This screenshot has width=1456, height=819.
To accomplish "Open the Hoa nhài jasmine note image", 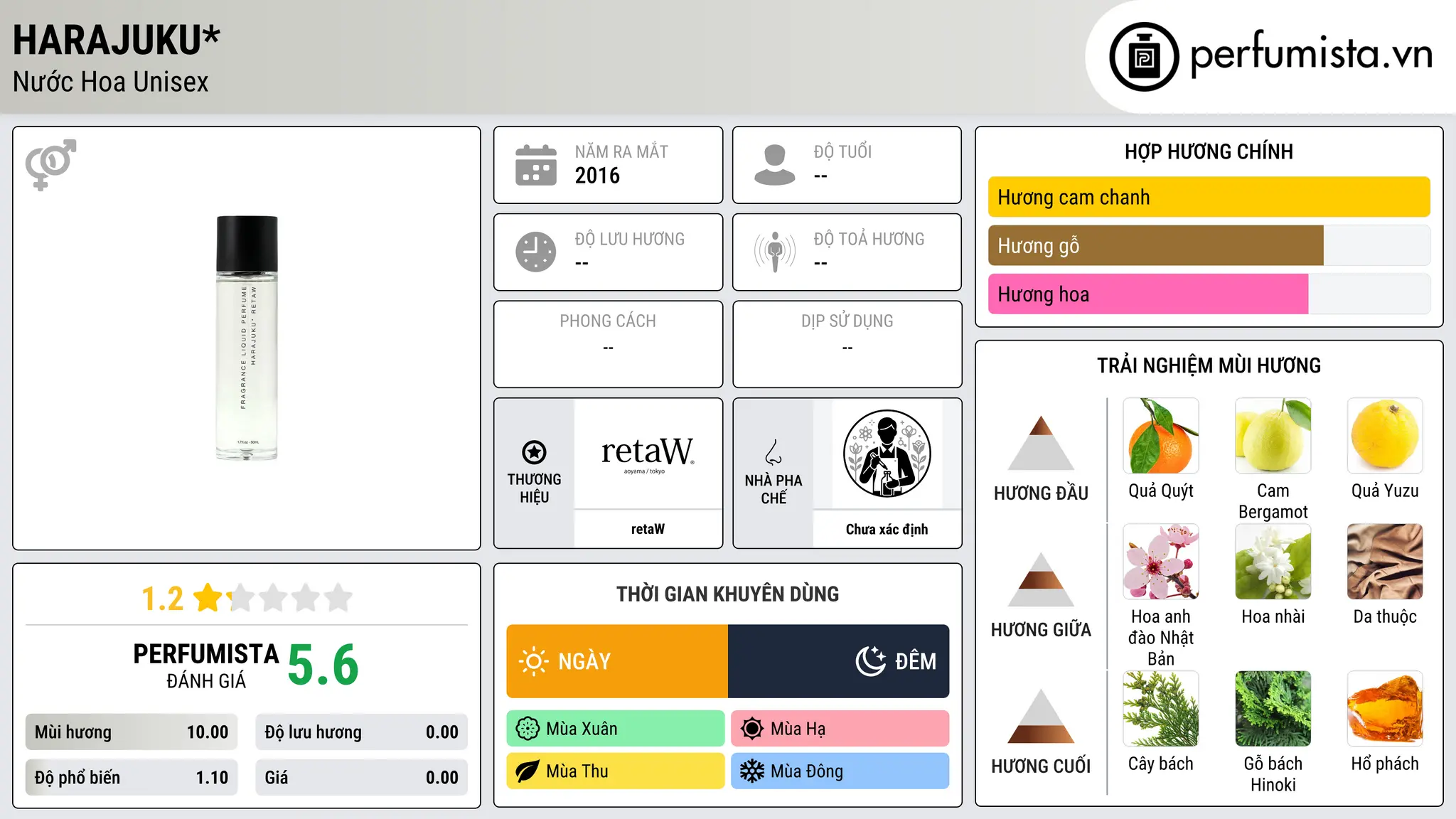I will (1273, 562).
